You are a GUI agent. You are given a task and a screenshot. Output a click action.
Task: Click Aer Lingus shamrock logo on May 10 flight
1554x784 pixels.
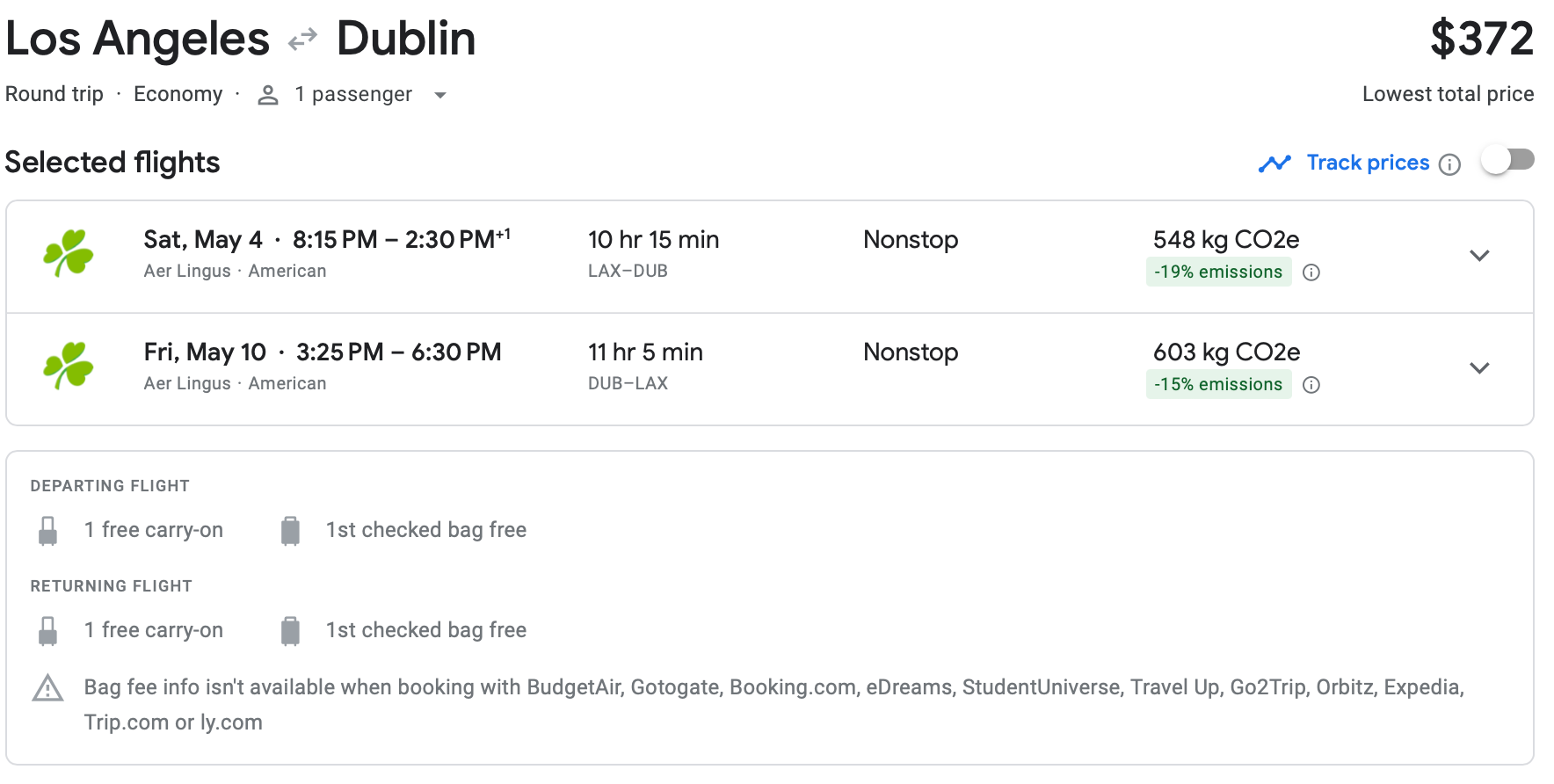pyautogui.click(x=69, y=366)
